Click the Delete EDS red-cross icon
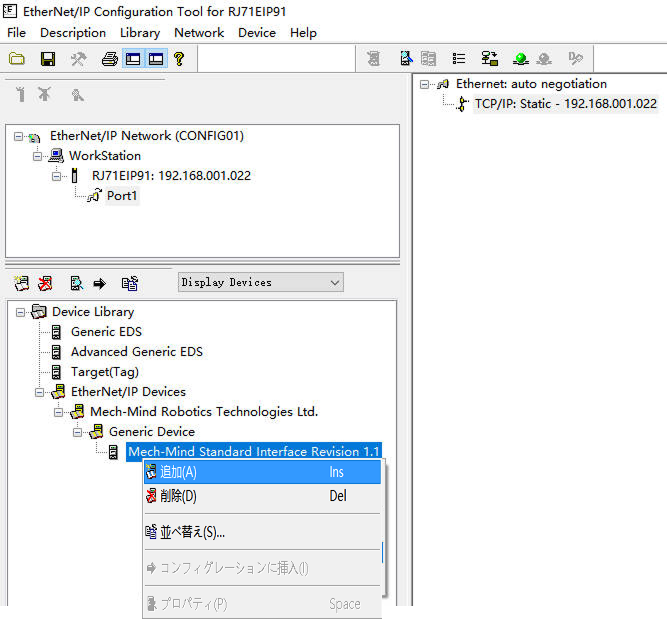Screen dimensions: 667x619 46,283
